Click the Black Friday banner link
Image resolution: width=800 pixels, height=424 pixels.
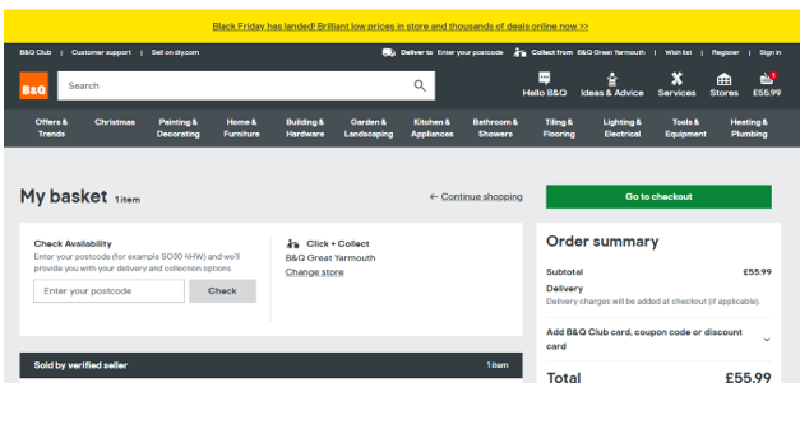[400, 27]
